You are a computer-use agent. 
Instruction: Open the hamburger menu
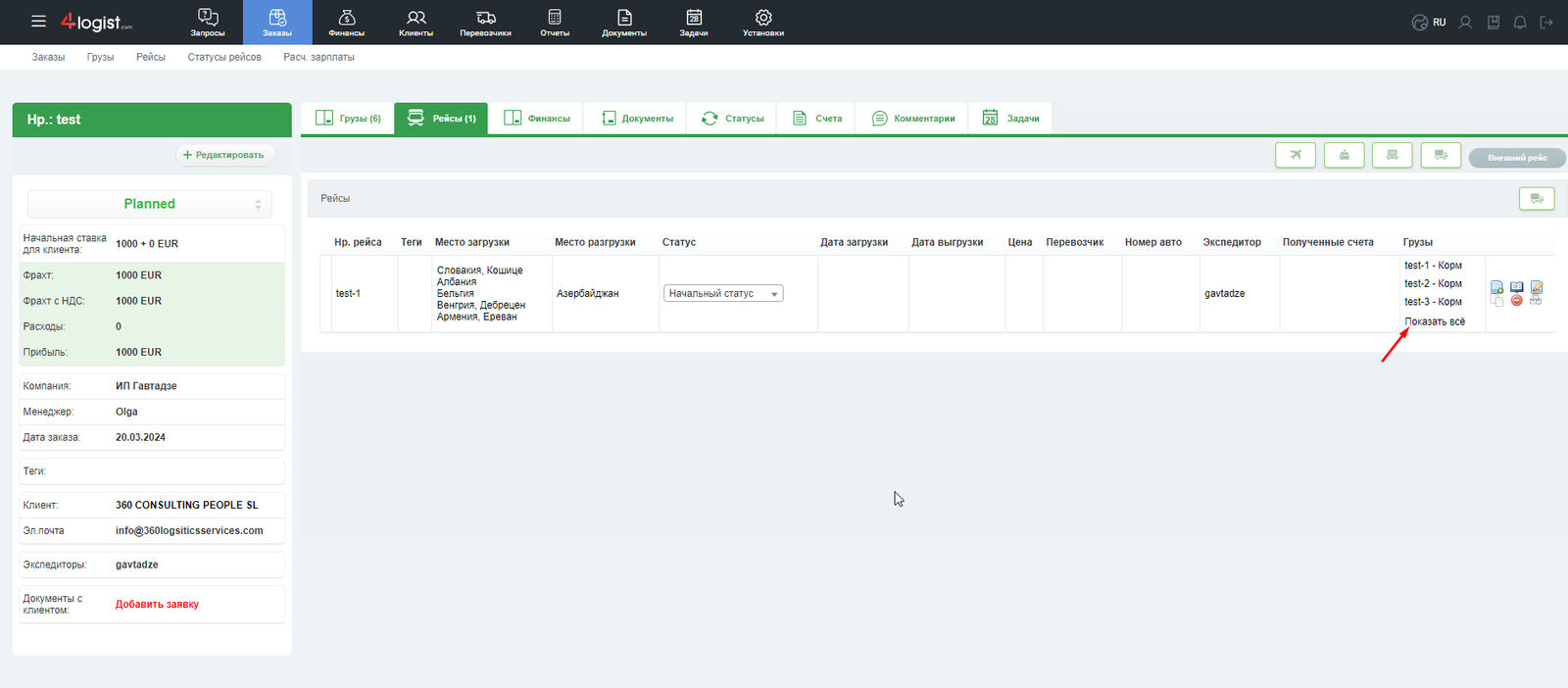[38, 21]
